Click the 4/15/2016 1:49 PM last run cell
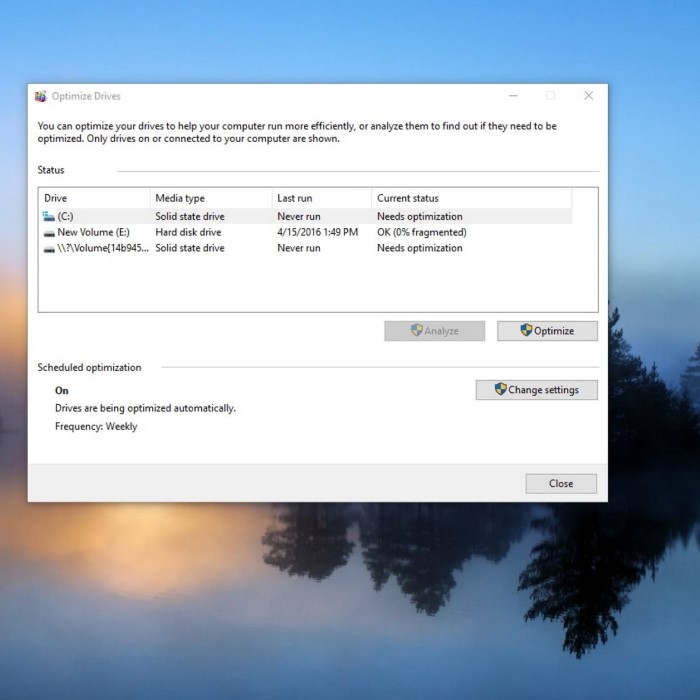700x700 pixels. [317, 232]
